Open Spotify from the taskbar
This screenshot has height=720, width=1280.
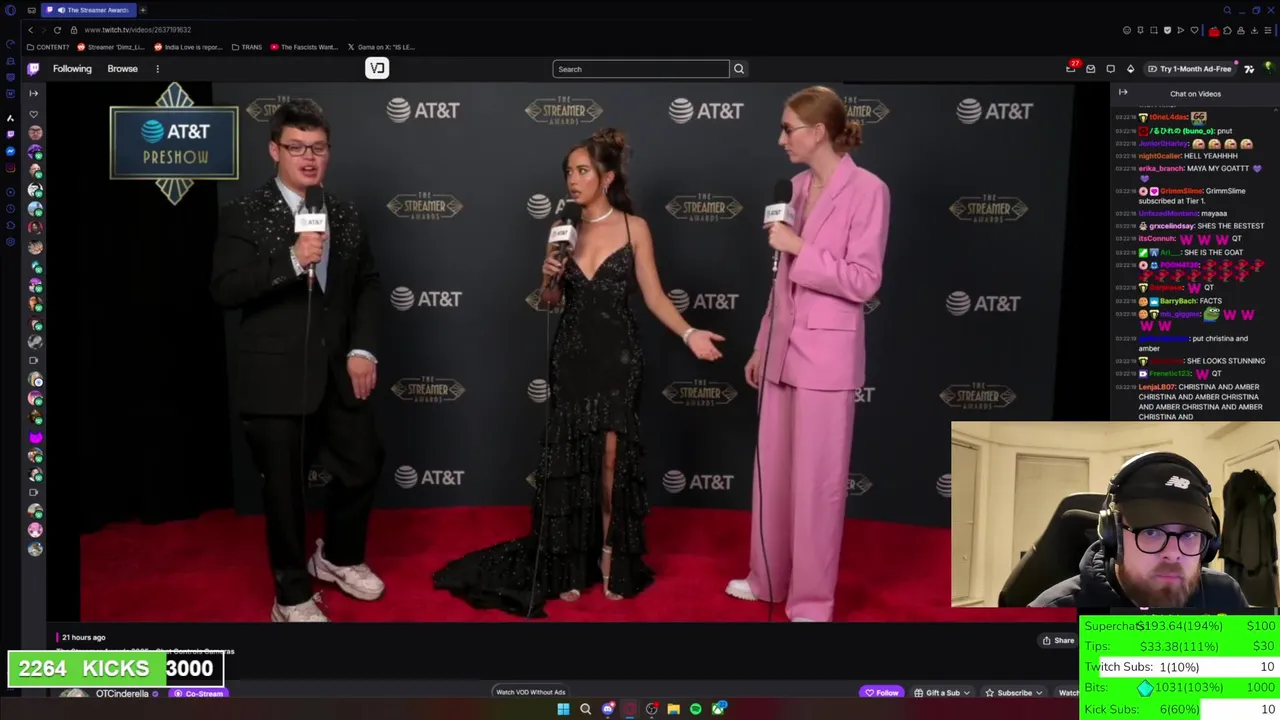click(696, 709)
